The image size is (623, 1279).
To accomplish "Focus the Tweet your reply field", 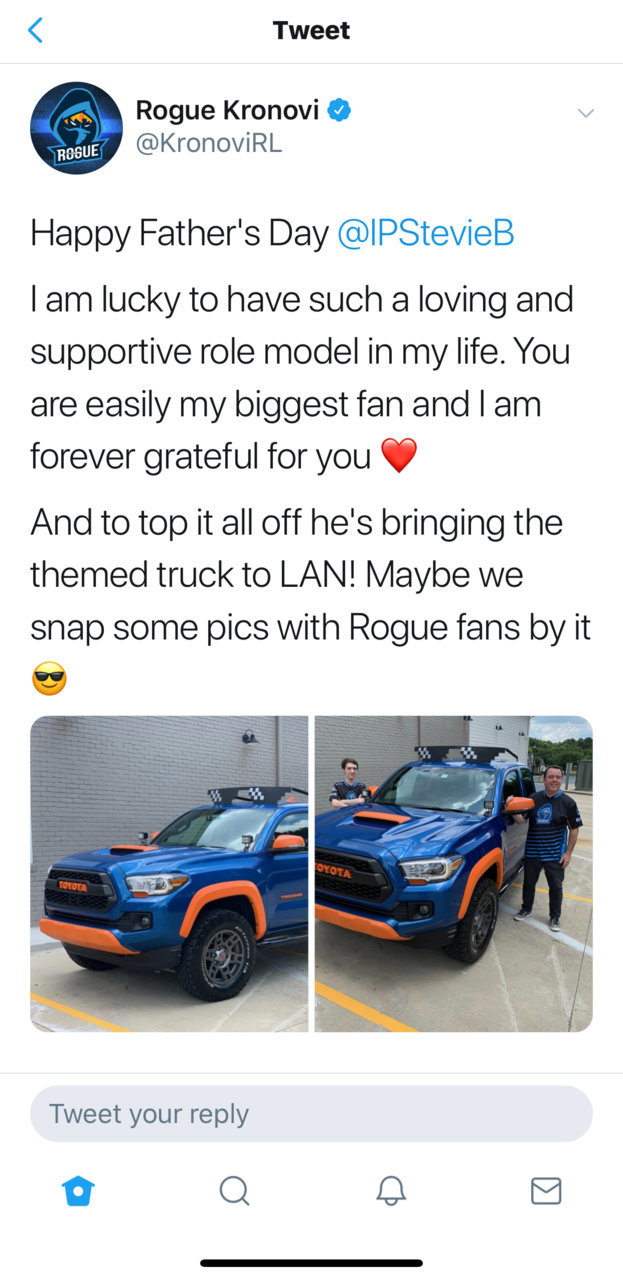I will pos(311,1113).
